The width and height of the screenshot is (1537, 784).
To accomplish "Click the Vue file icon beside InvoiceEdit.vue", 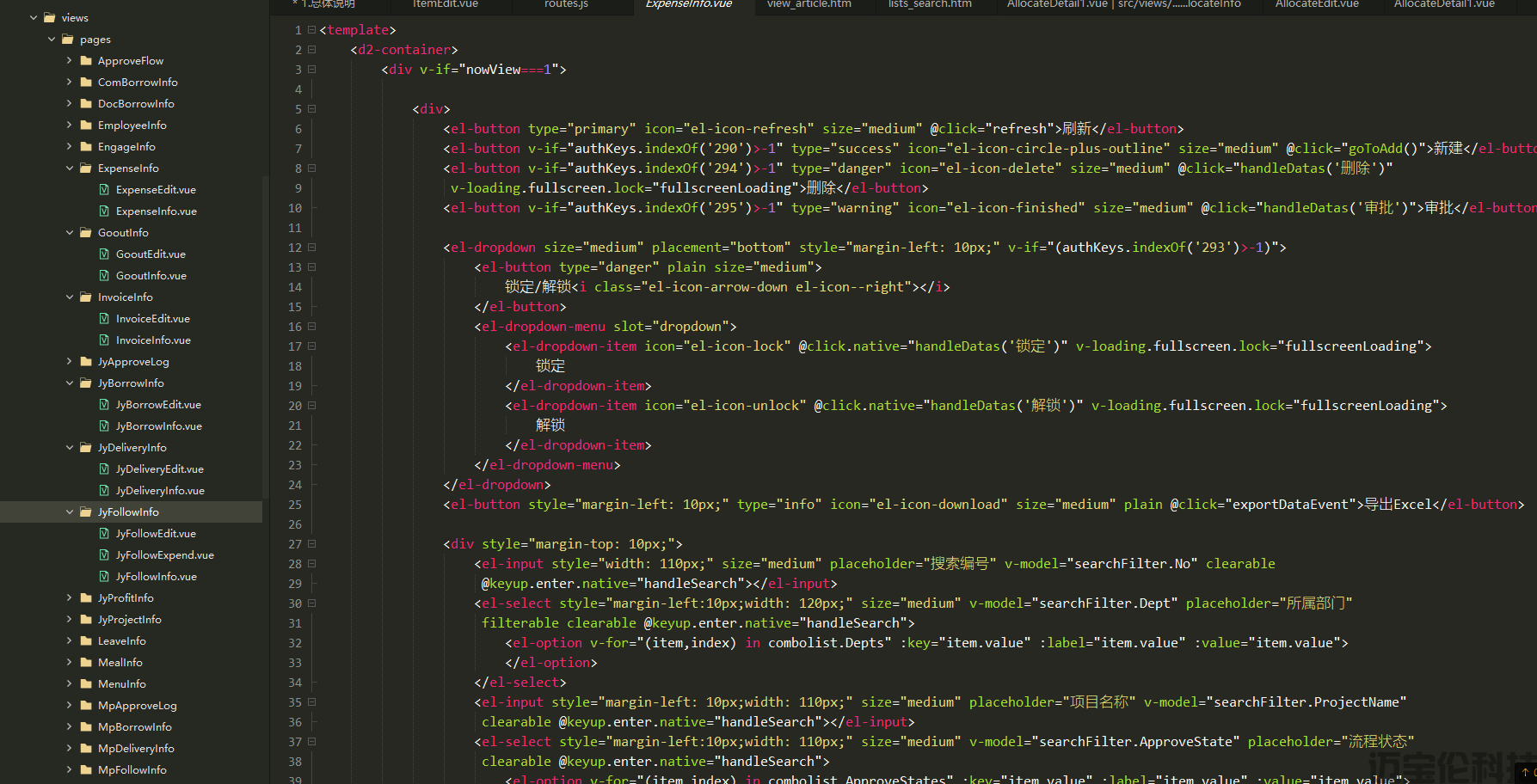I will (x=104, y=319).
